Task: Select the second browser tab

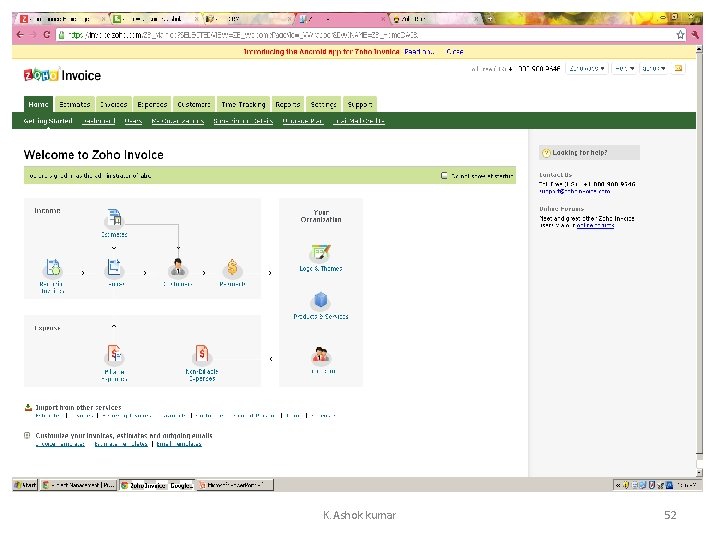Action: pos(156,19)
